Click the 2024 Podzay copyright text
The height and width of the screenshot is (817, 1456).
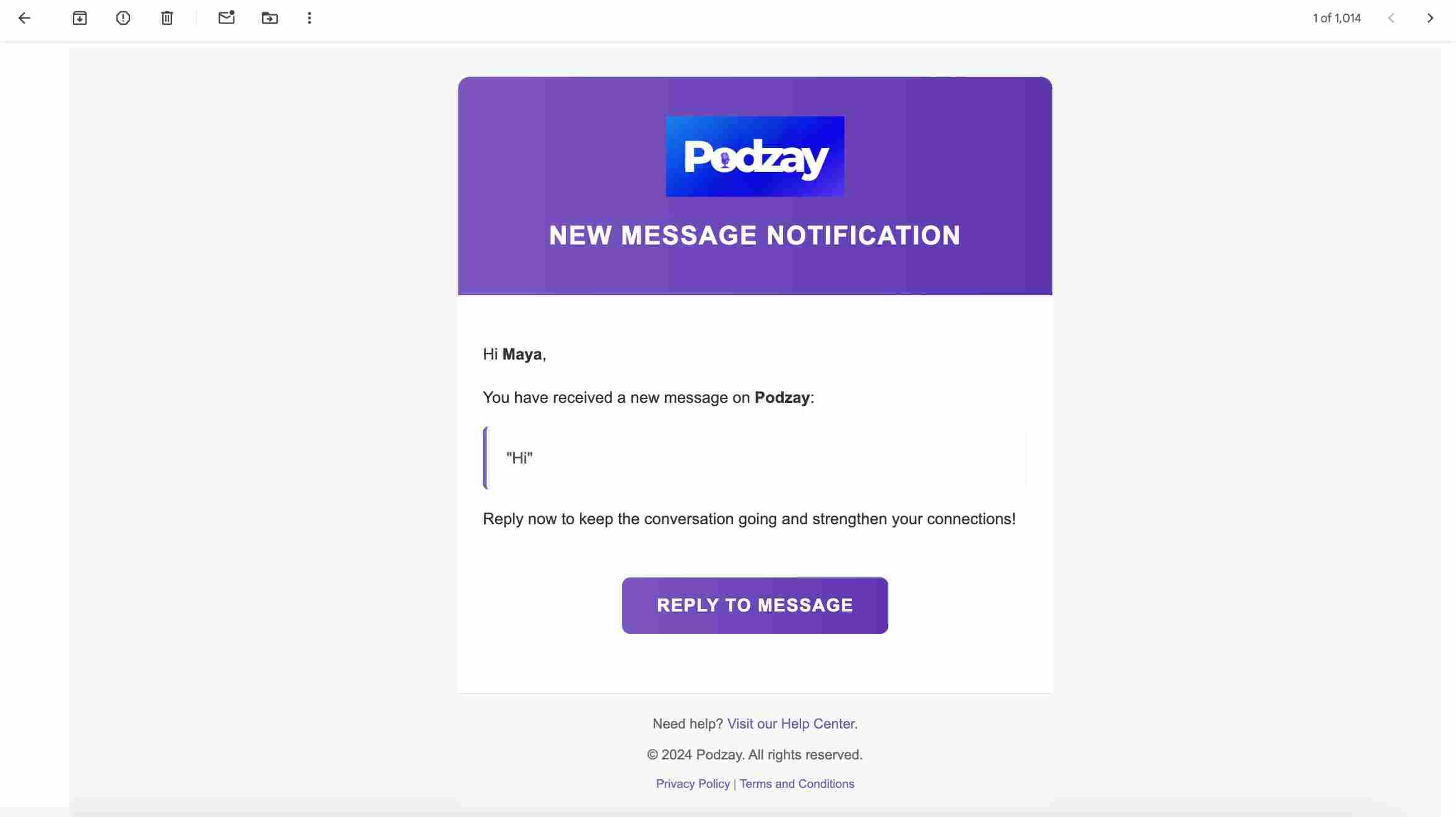pos(755,754)
